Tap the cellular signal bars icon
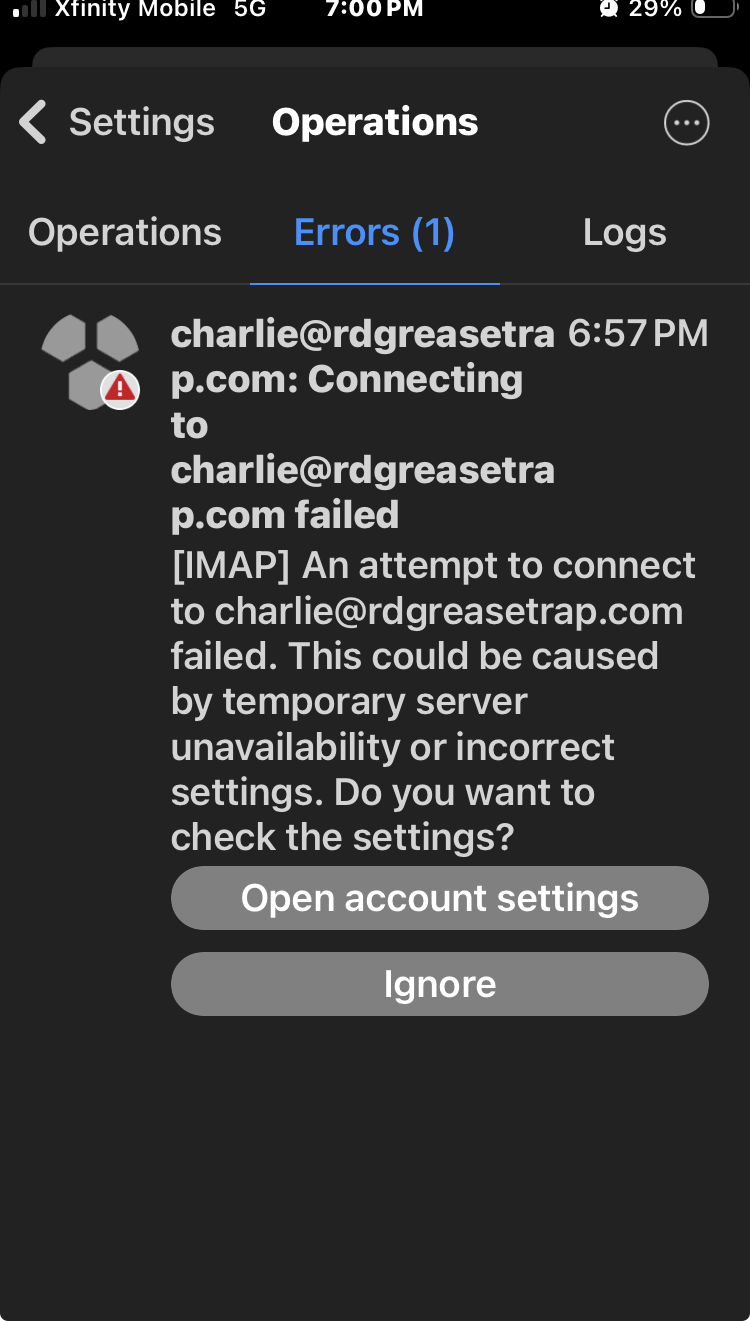The height and width of the screenshot is (1321, 750). (x=29, y=9)
